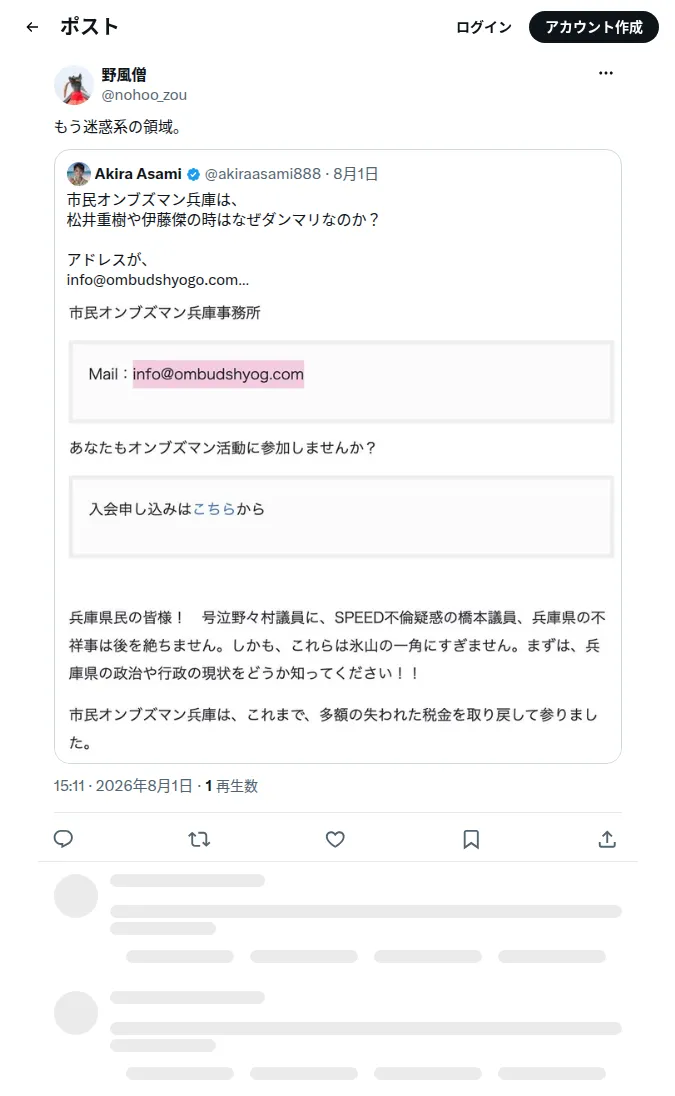Click the こちら link in the quoted image

click(214, 509)
